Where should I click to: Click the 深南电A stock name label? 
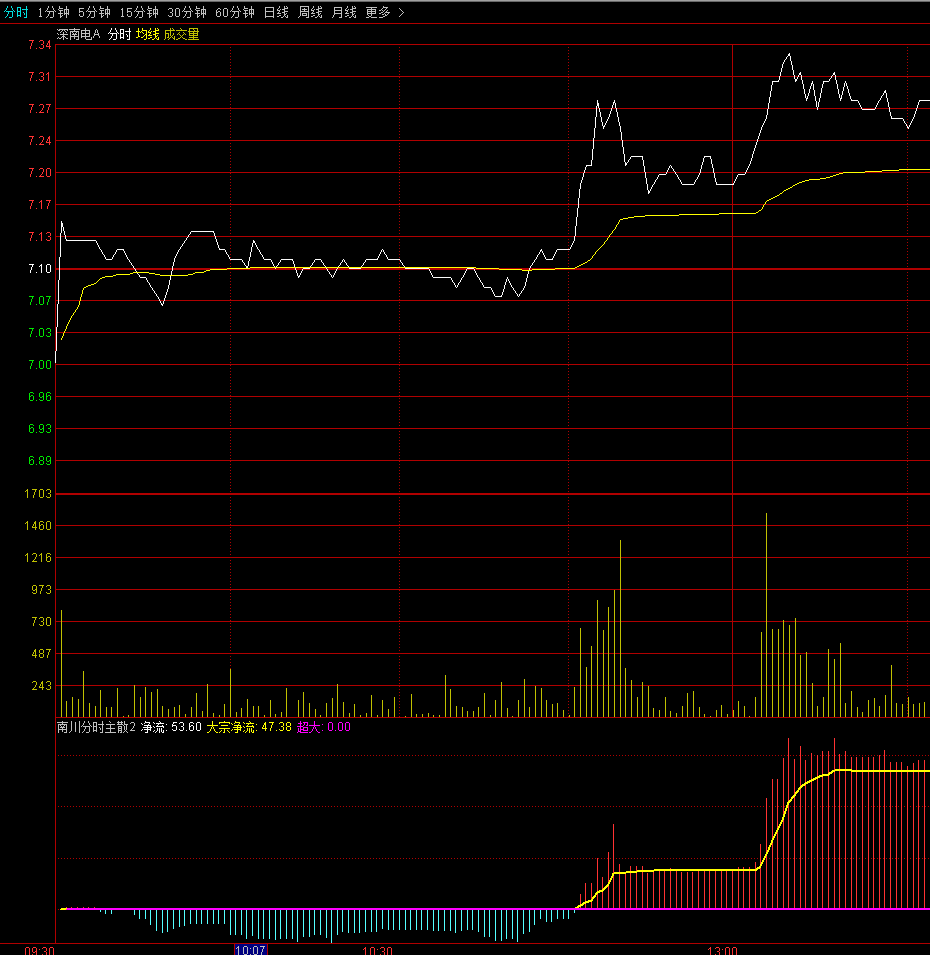pyautogui.click(x=79, y=34)
